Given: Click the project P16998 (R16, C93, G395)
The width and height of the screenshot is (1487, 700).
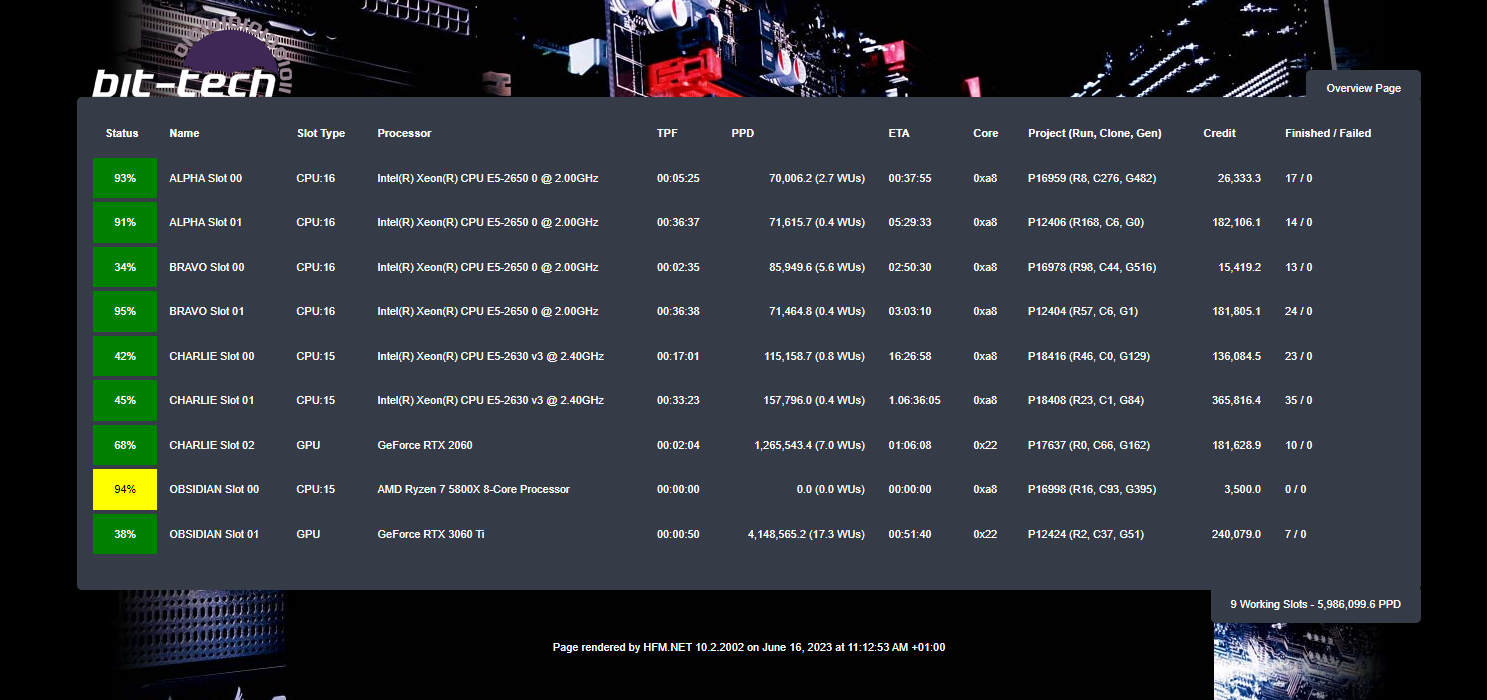Looking at the screenshot, I should (x=1092, y=489).
